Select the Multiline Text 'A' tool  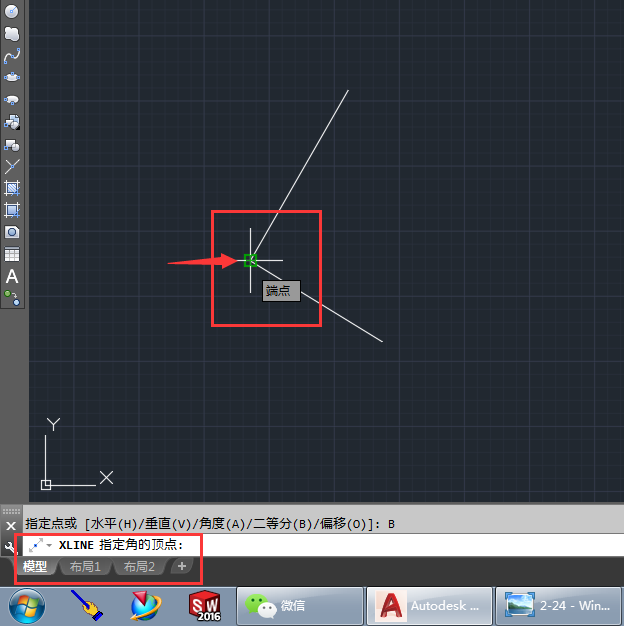point(12,276)
